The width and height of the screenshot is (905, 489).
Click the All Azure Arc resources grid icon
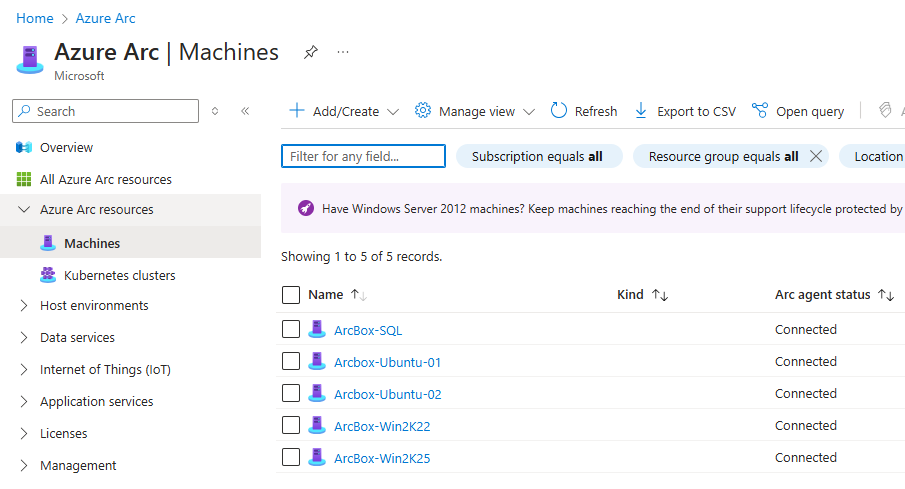tap(24, 180)
